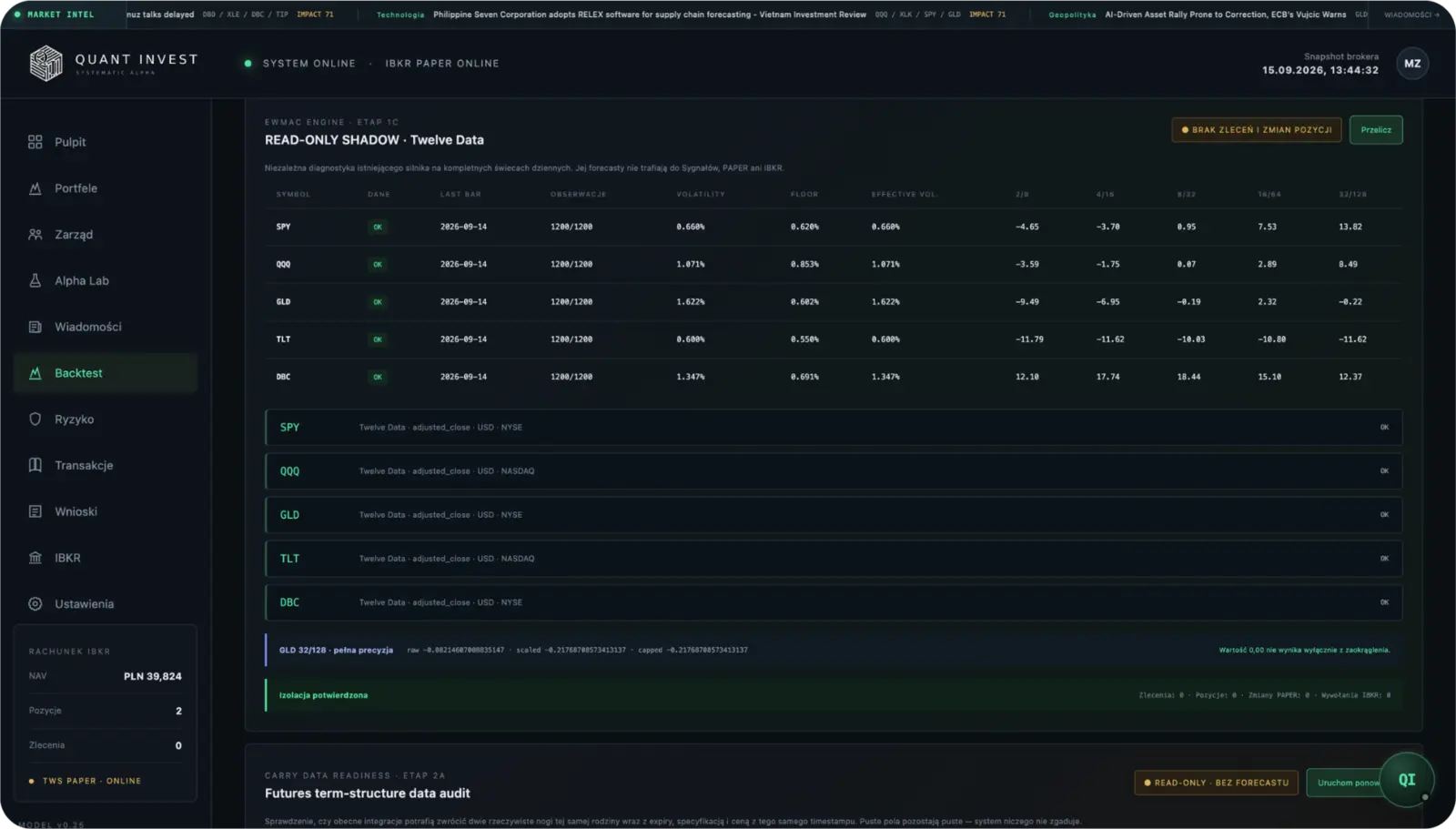Follow the WIADOMOŚCI link in ticker

pyautogui.click(x=1411, y=15)
